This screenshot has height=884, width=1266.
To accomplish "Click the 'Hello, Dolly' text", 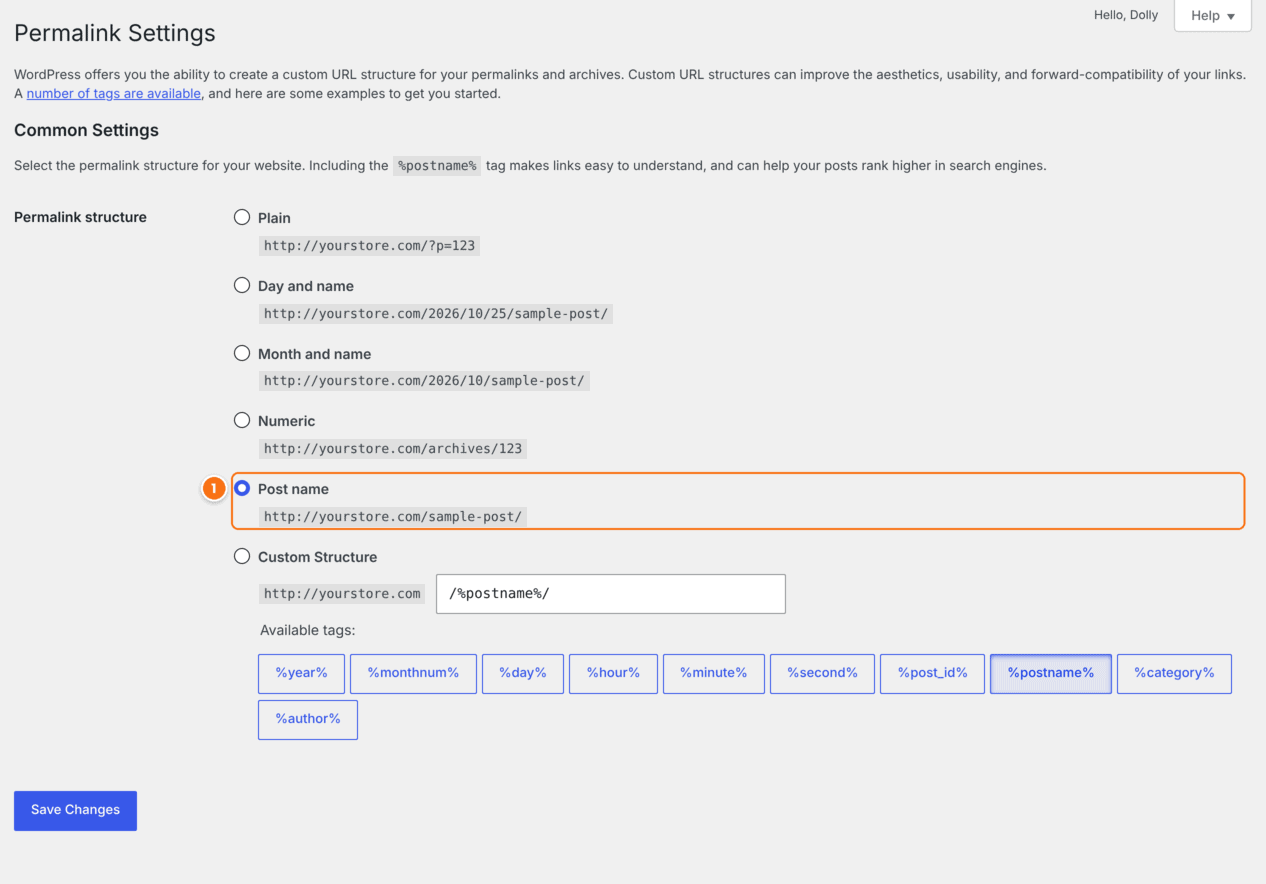I will 1126,15.
